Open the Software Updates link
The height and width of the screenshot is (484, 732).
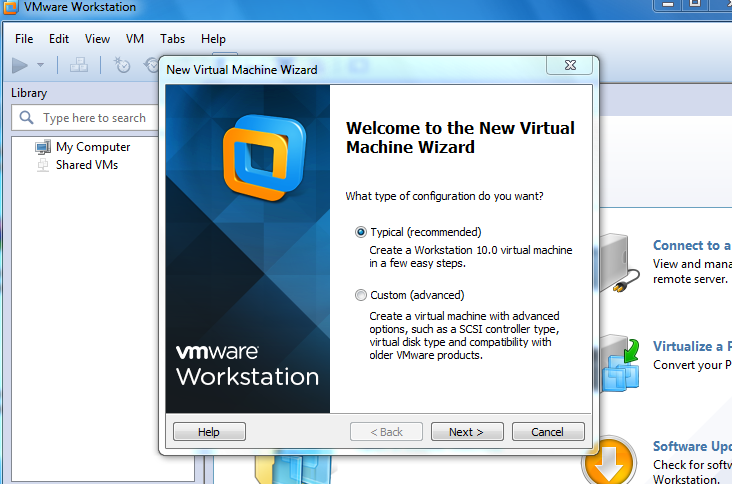(x=692, y=446)
